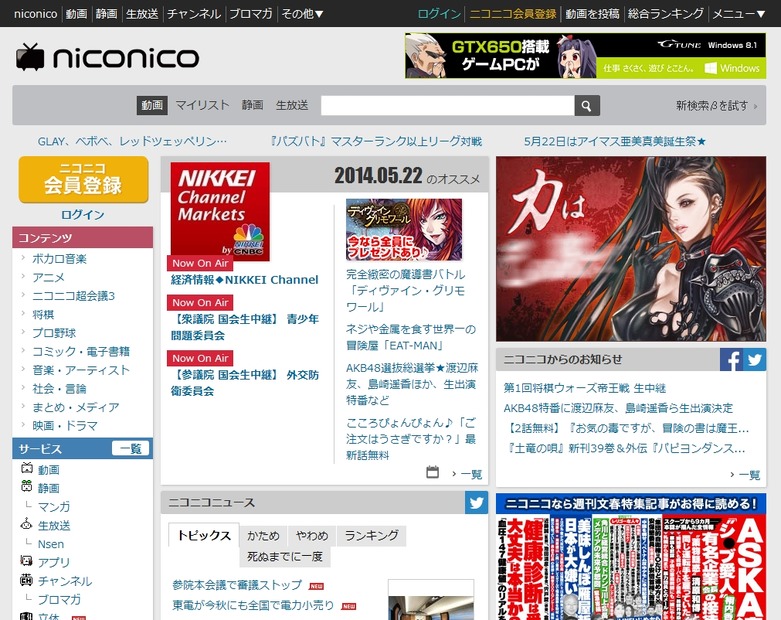Open the ディヴァイン・グリモワール game thumbnail

point(404,229)
